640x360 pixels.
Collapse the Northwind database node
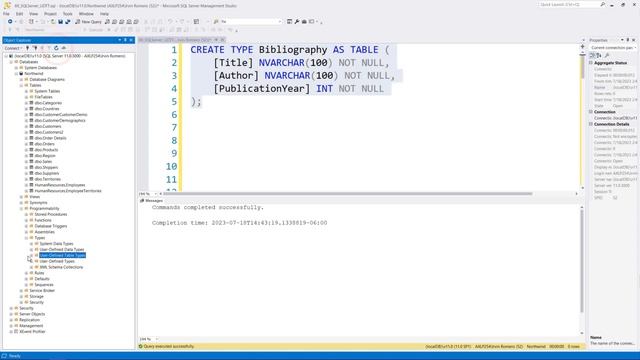click(x=16, y=73)
